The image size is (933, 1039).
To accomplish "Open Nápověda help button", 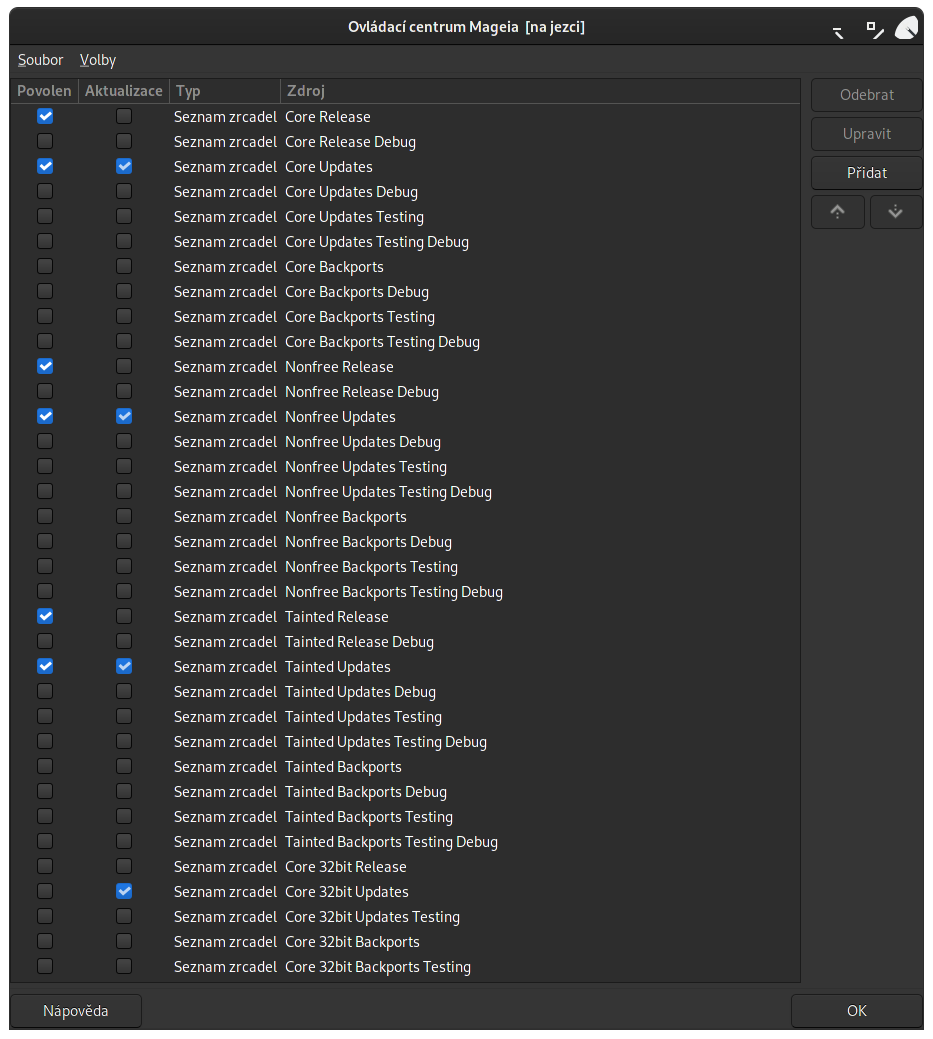I will click(x=76, y=1011).
